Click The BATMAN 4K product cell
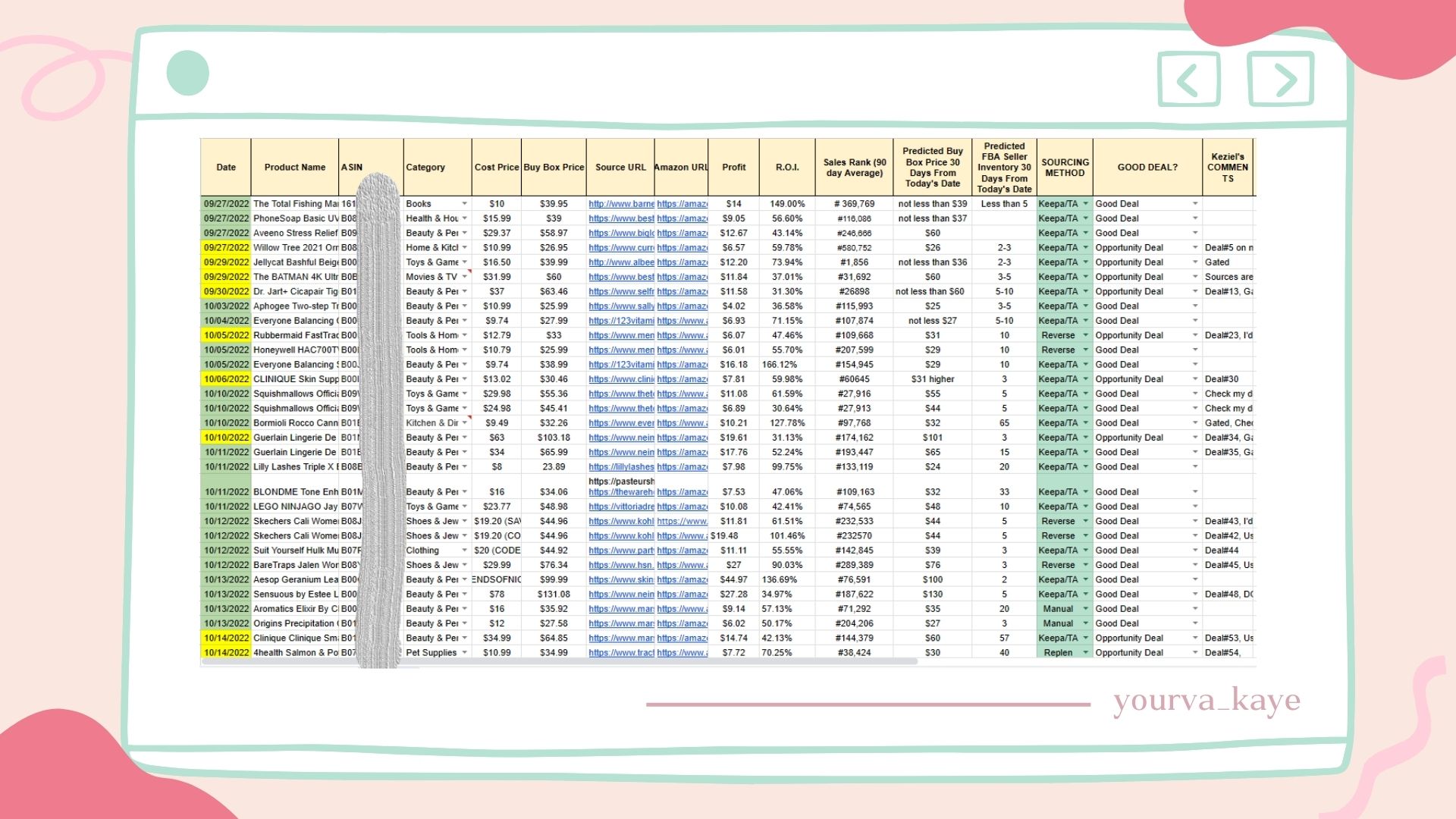Image resolution: width=1456 pixels, height=819 pixels. click(x=295, y=277)
